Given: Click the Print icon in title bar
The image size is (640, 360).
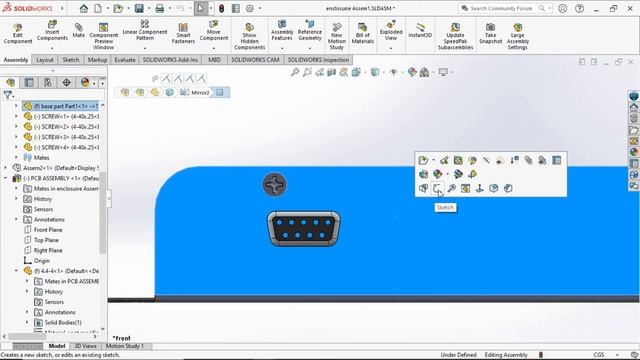Looking at the screenshot, I should point(160,8).
